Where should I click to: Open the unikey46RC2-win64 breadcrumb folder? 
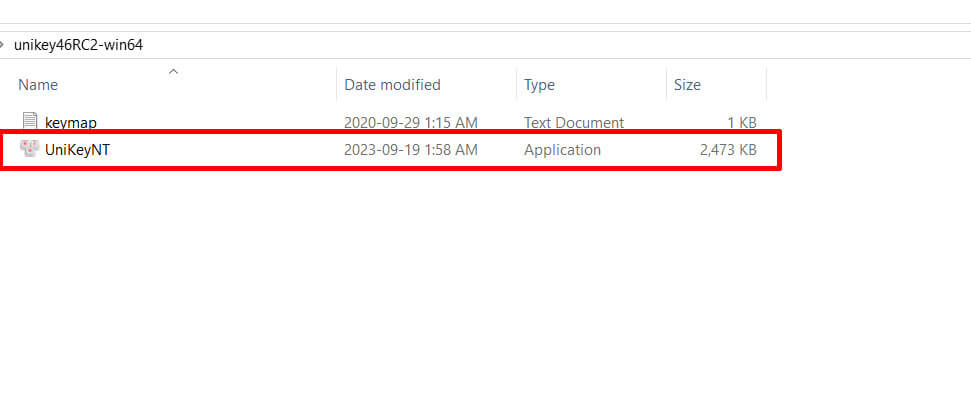point(78,45)
